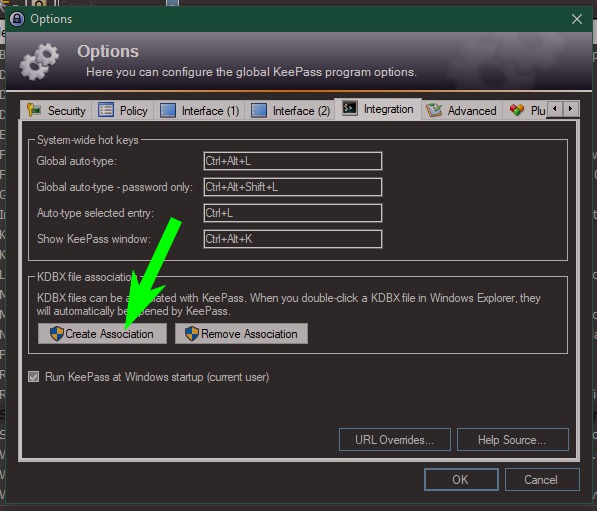Open the Help Source dialog

tap(512, 440)
